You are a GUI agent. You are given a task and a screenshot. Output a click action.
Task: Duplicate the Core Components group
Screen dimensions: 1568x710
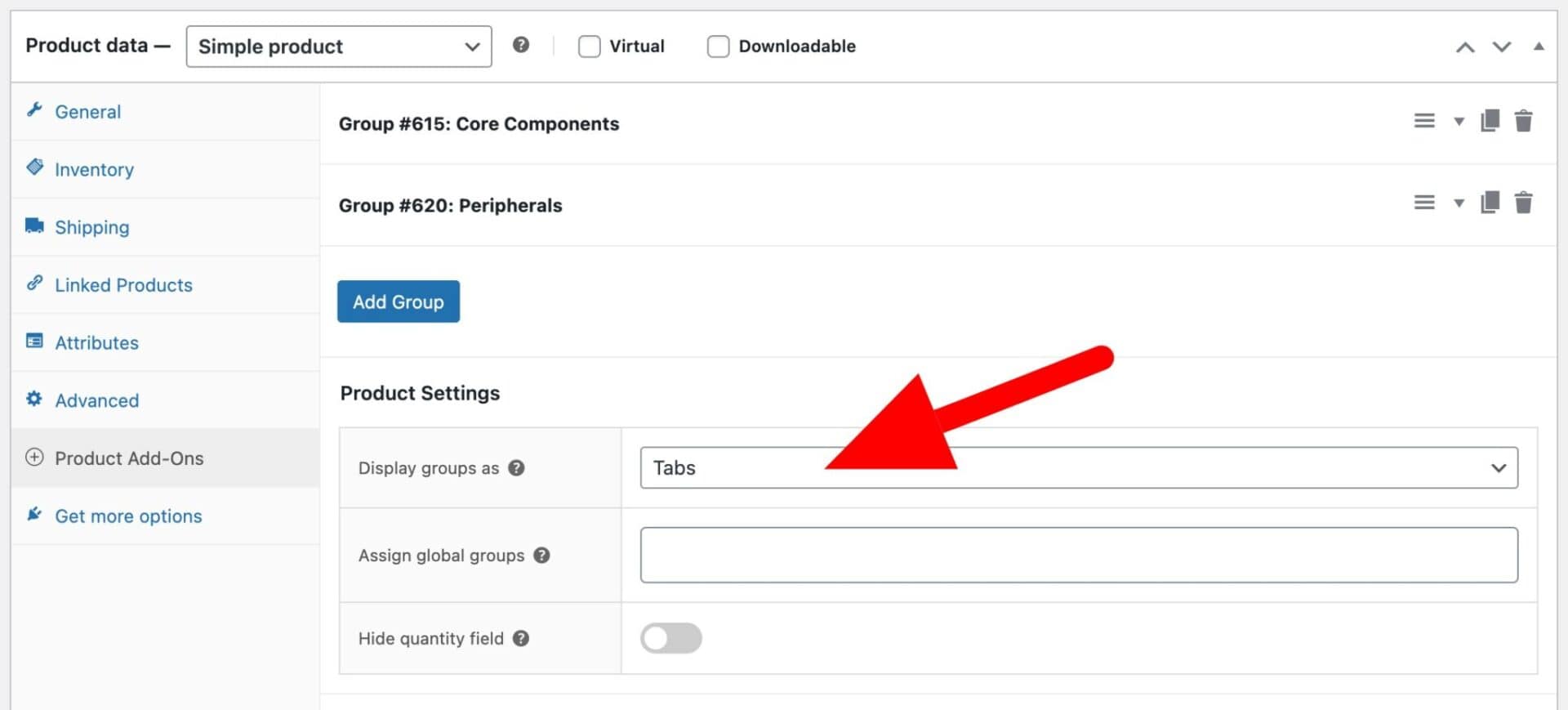point(1490,121)
